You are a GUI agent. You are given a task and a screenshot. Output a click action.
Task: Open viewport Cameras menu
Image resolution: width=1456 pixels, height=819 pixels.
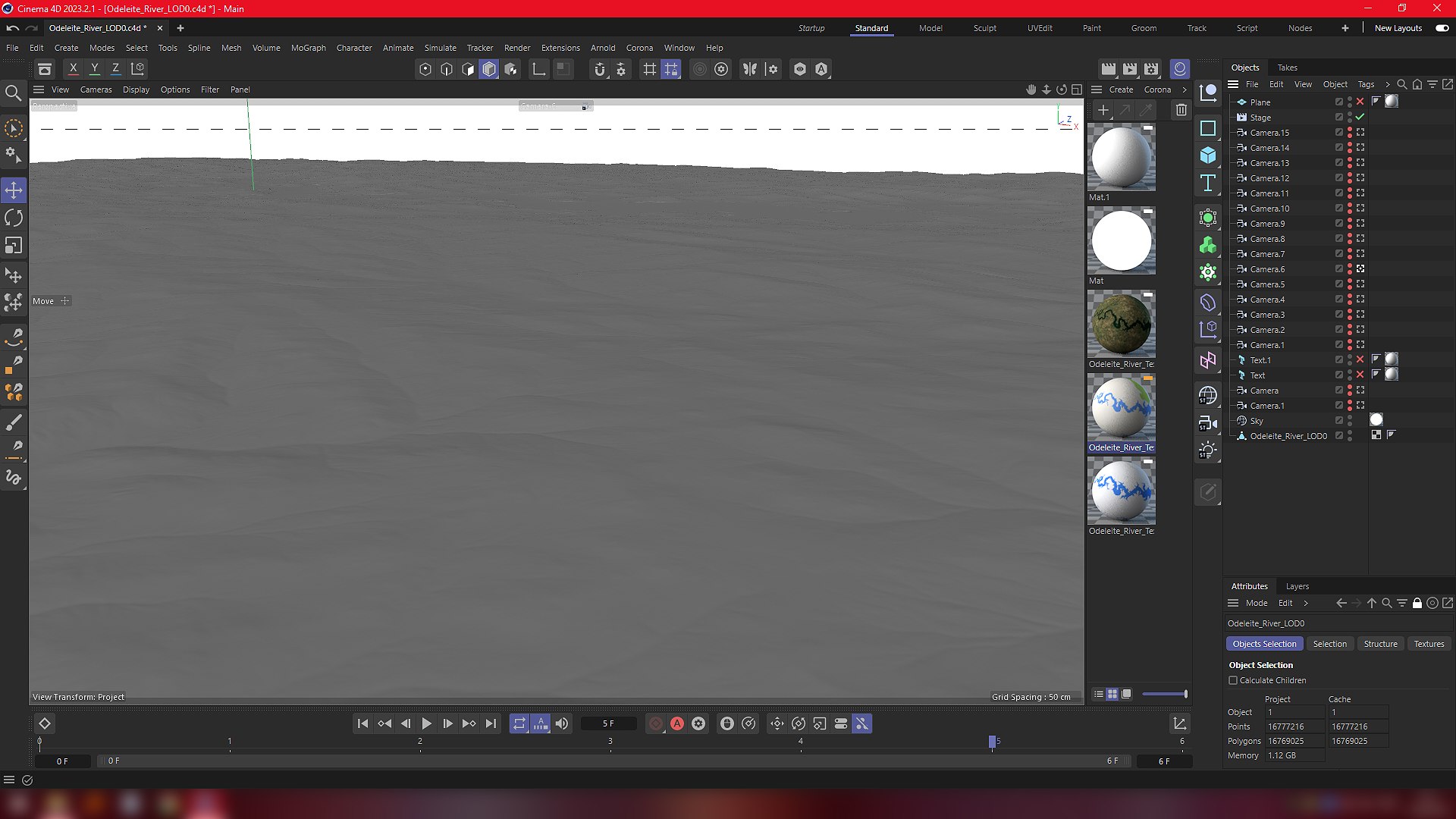click(96, 89)
